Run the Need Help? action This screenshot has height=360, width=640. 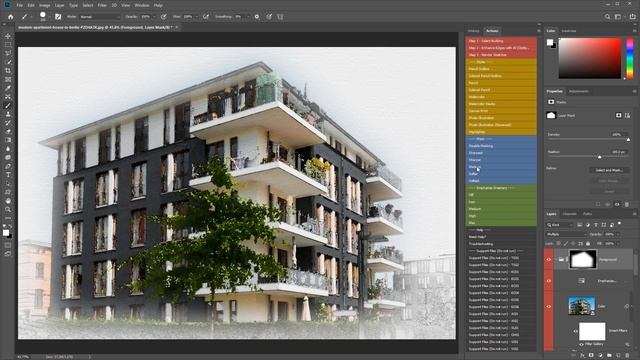coord(501,237)
